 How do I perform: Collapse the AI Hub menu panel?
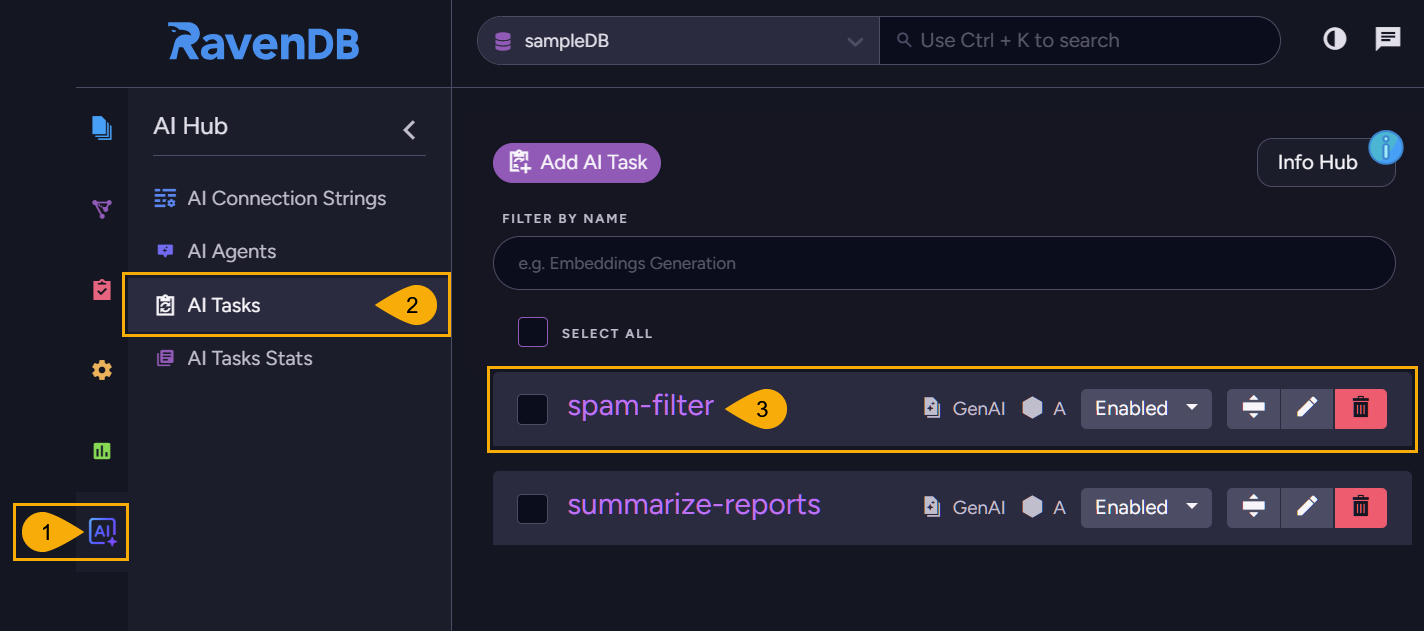(x=409, y=129)
